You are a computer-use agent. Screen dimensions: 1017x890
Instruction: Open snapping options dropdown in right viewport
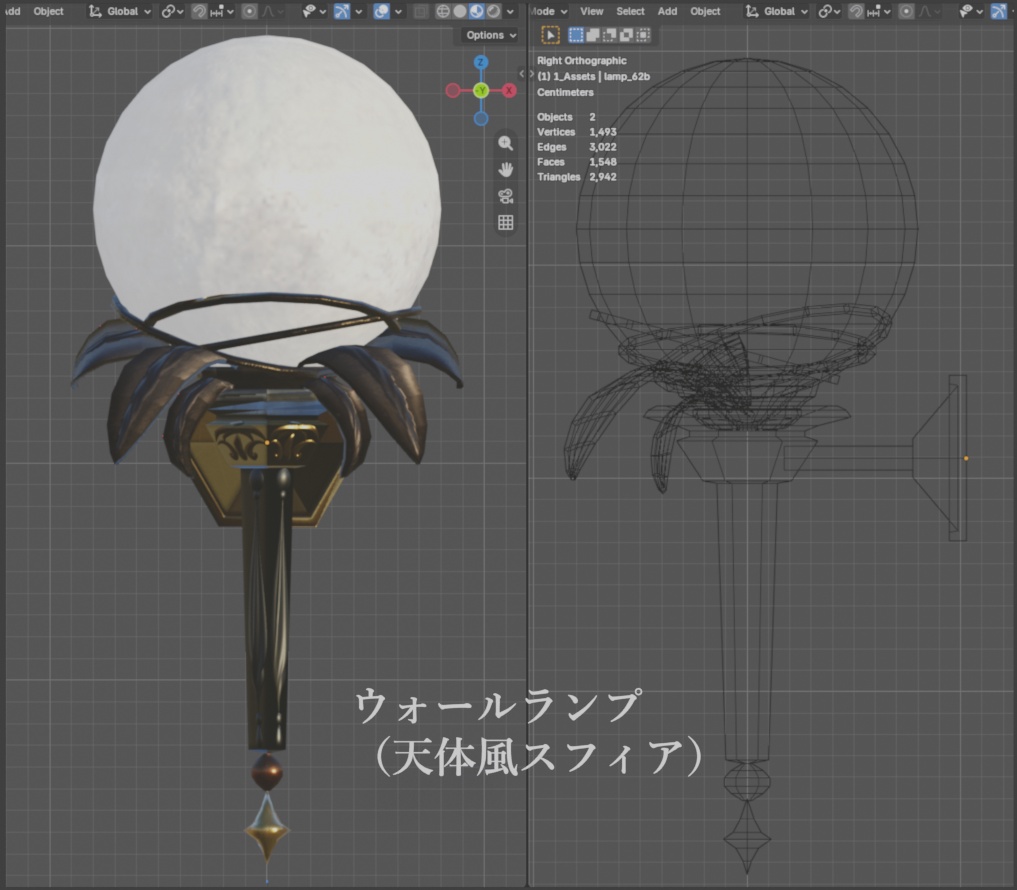(x=879, y=11)
